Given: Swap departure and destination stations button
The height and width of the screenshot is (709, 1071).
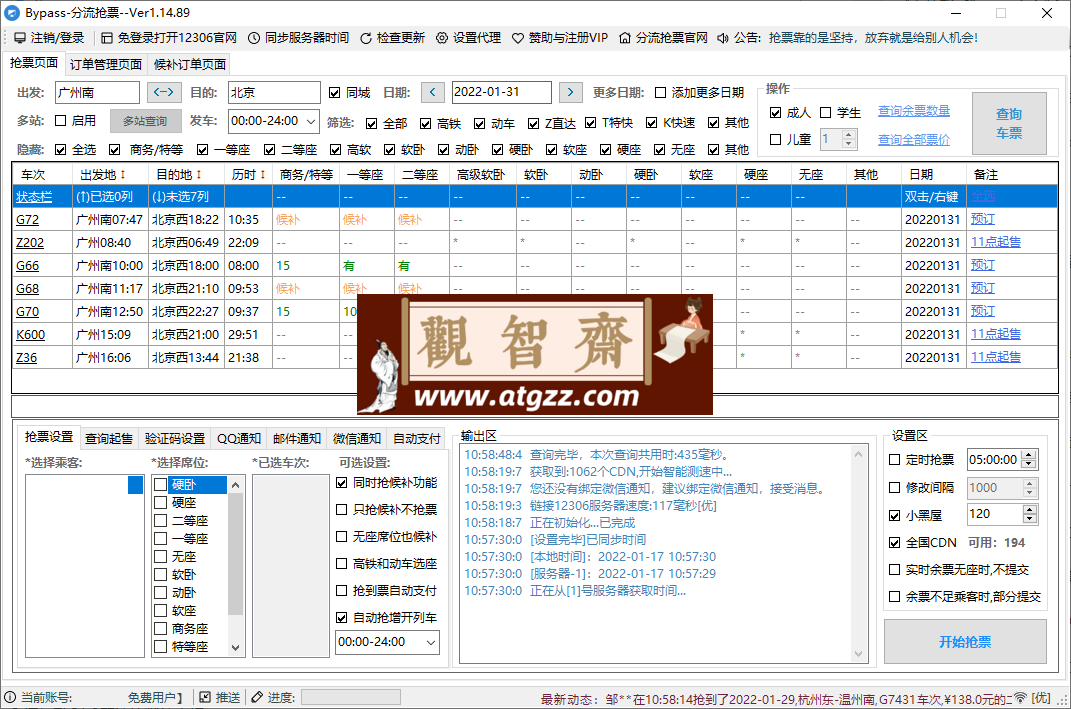Looking at the screenshot, I should pyautogui.click(x=163, y=92).
